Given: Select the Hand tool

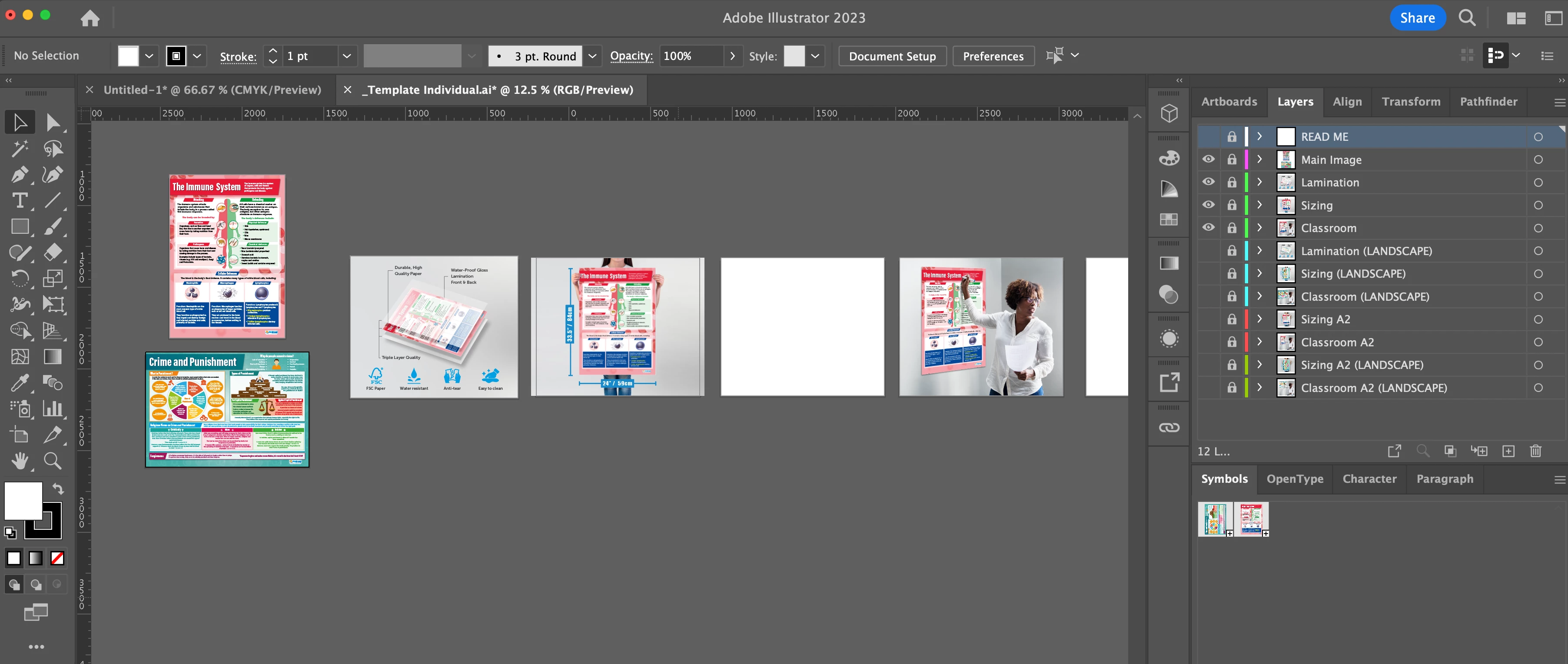Looking at the screenshot, I should point(20,461).
